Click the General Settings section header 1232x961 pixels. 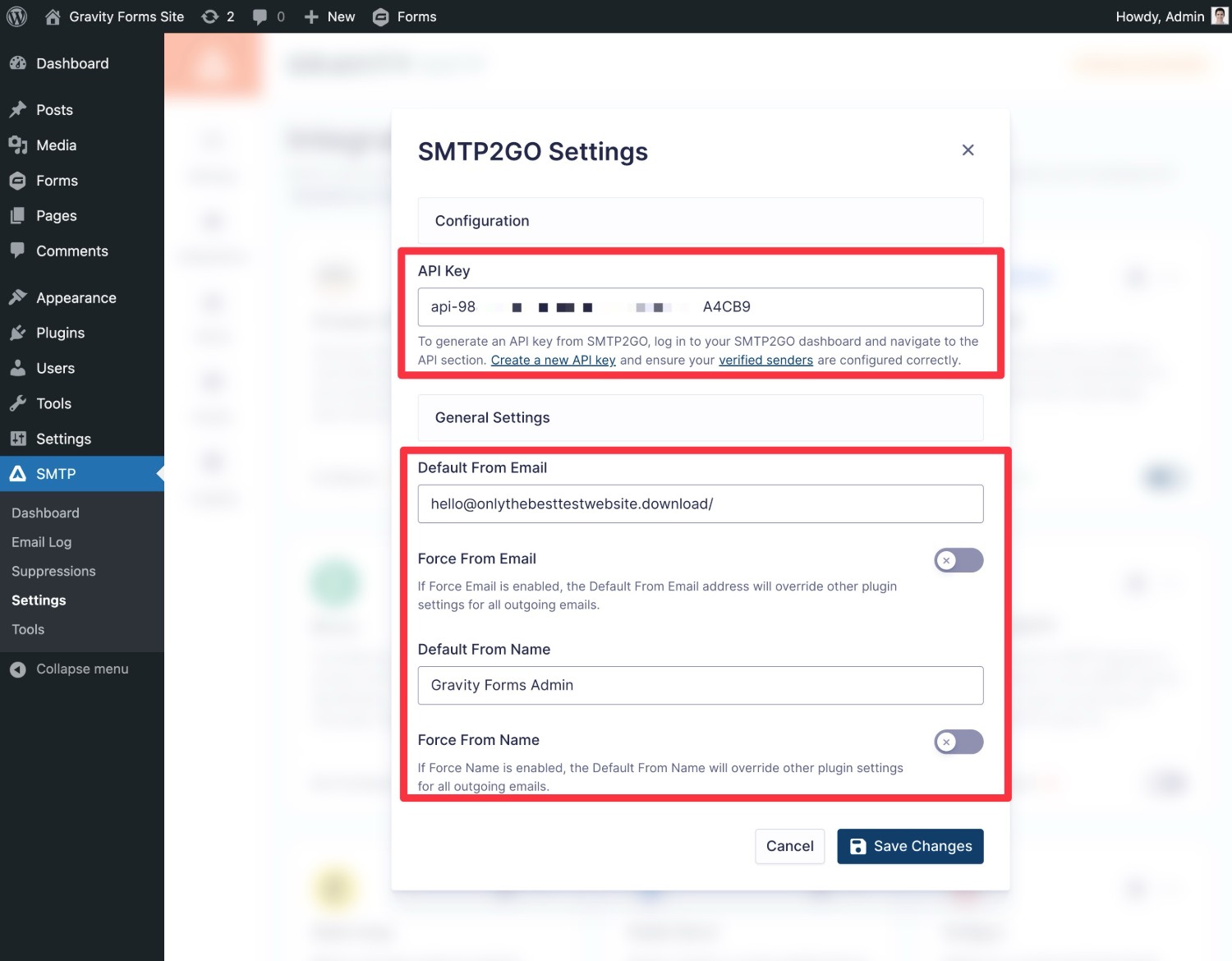click(x=701, y=417)
